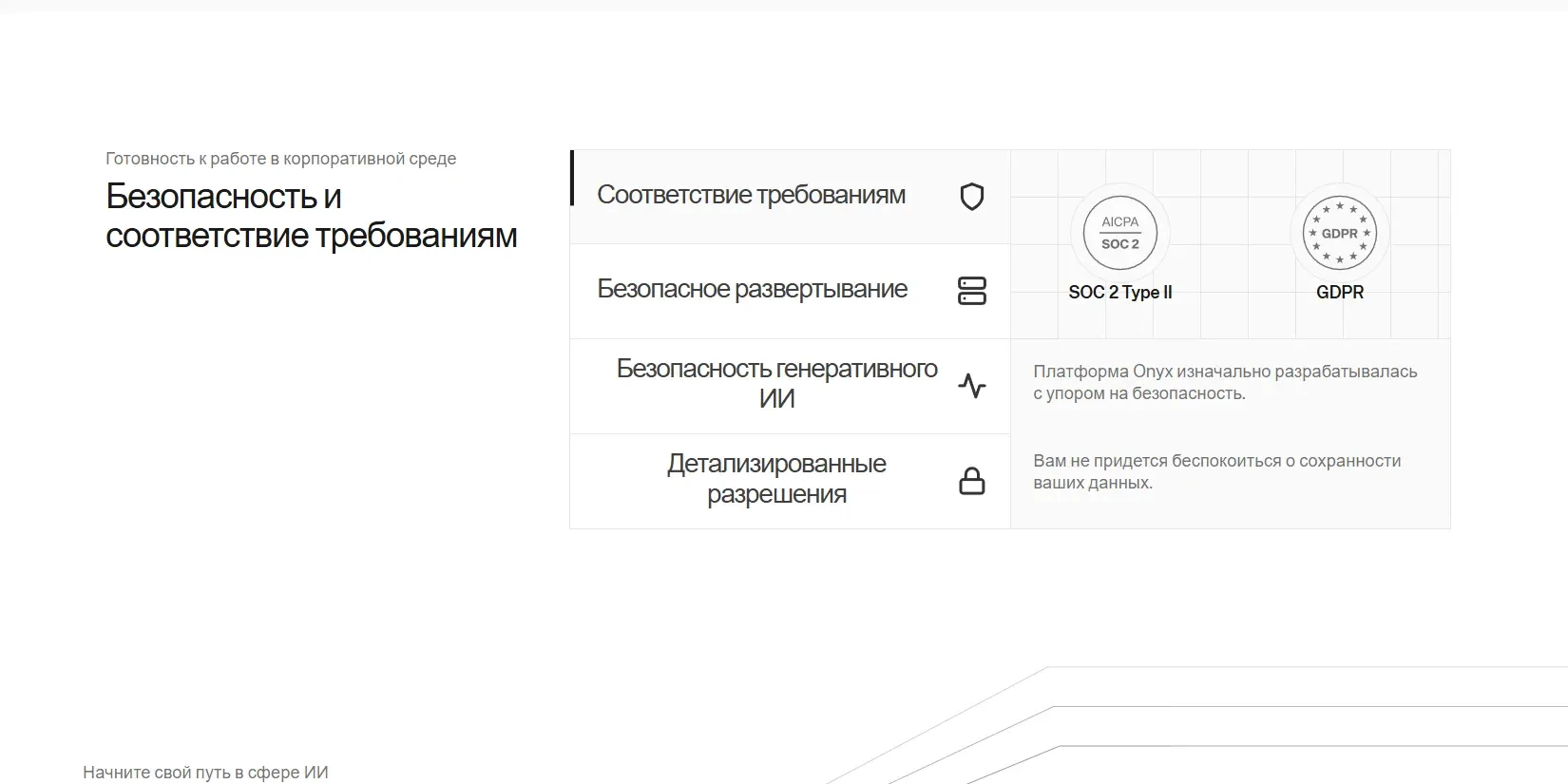Click the GDPR stars badge
This screenshot has height=784, width=1568.
pos(1340,233)
